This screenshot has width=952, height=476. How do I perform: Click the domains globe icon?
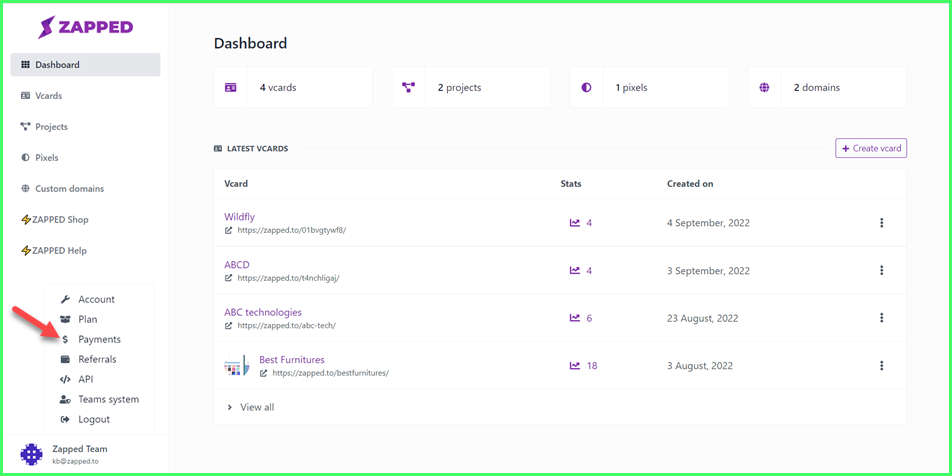point(764,87)
